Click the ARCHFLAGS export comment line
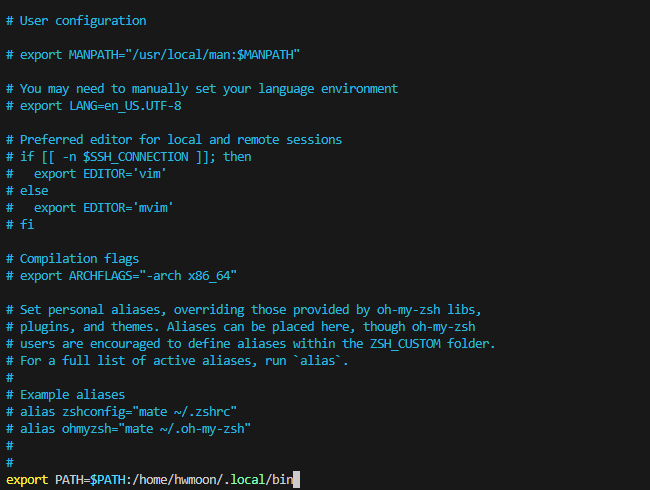Image resolution: width=650 pixels, height=490 pixels. click(x=121, y=276)
